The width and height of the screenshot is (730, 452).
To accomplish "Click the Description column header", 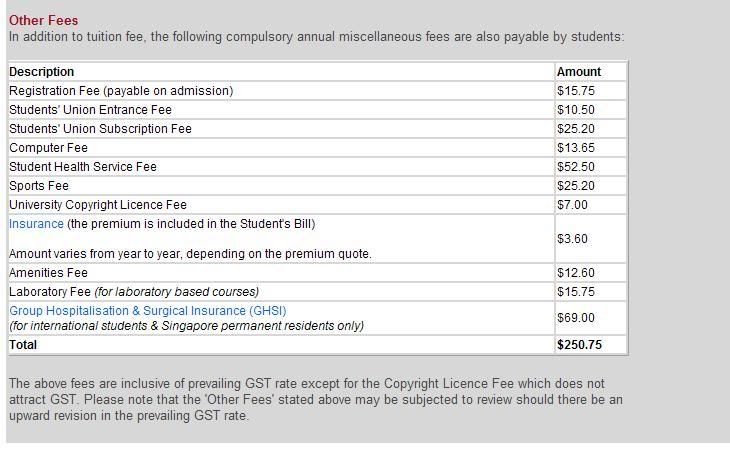I will 42,72.
